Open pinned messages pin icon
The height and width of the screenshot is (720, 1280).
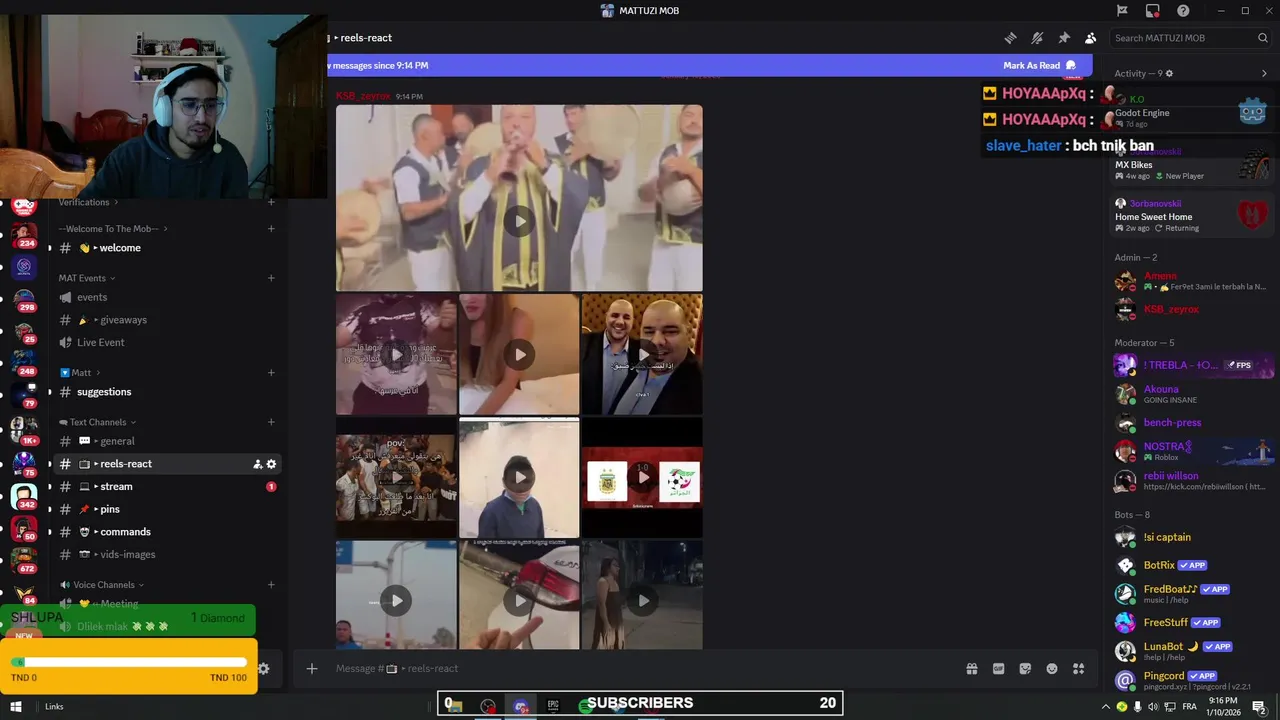[1064, 38]
